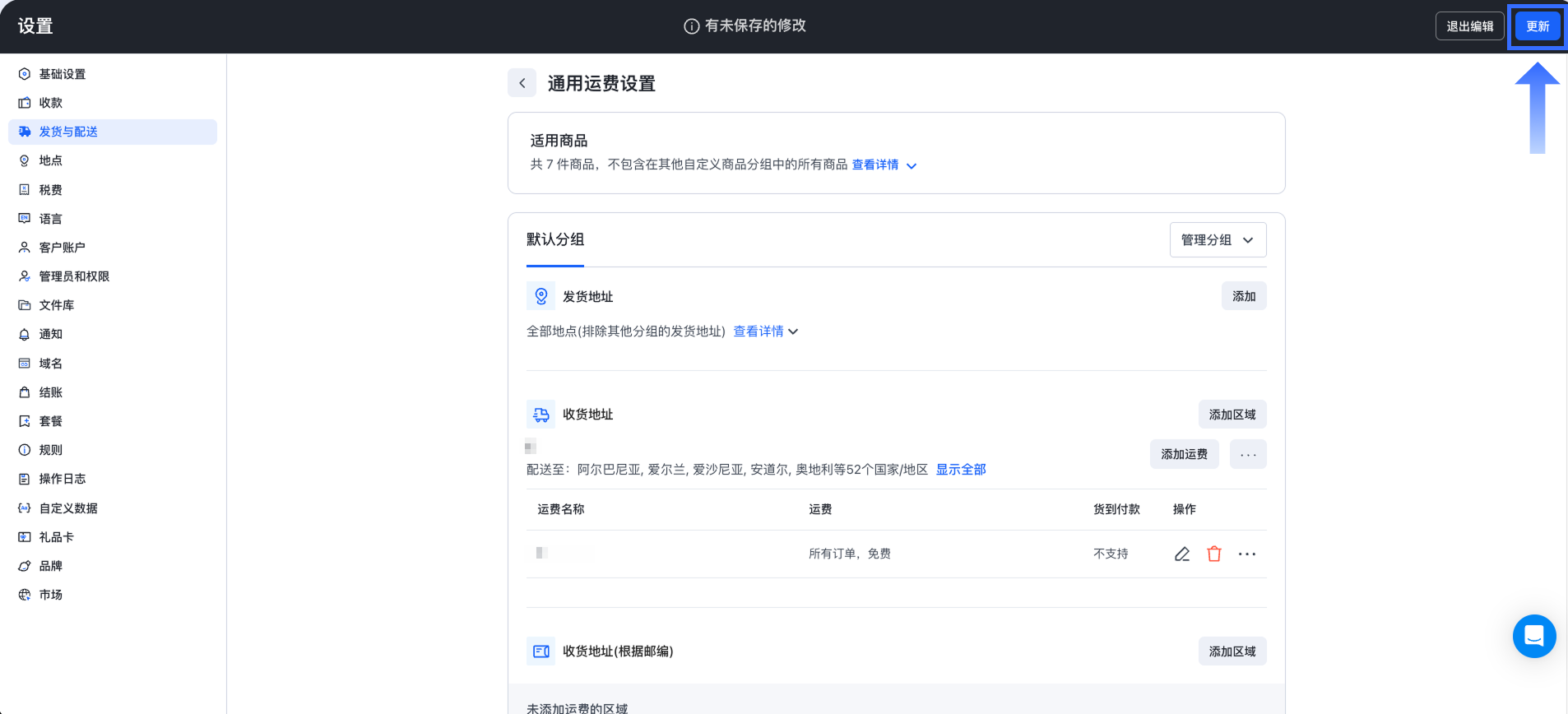Click 显示全部 to show all countries
This screenshot has width=1568, height=714.
(960, 470)
